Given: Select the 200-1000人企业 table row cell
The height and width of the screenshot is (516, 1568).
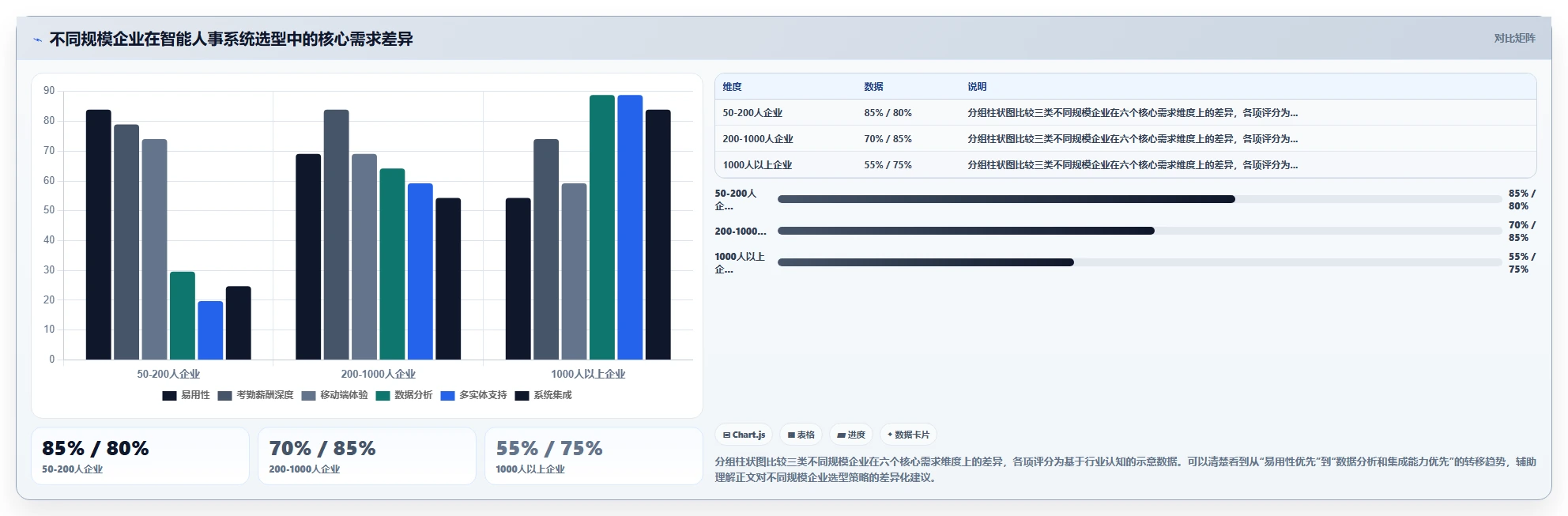Looking at the screenshot, I should coord(758,139).
